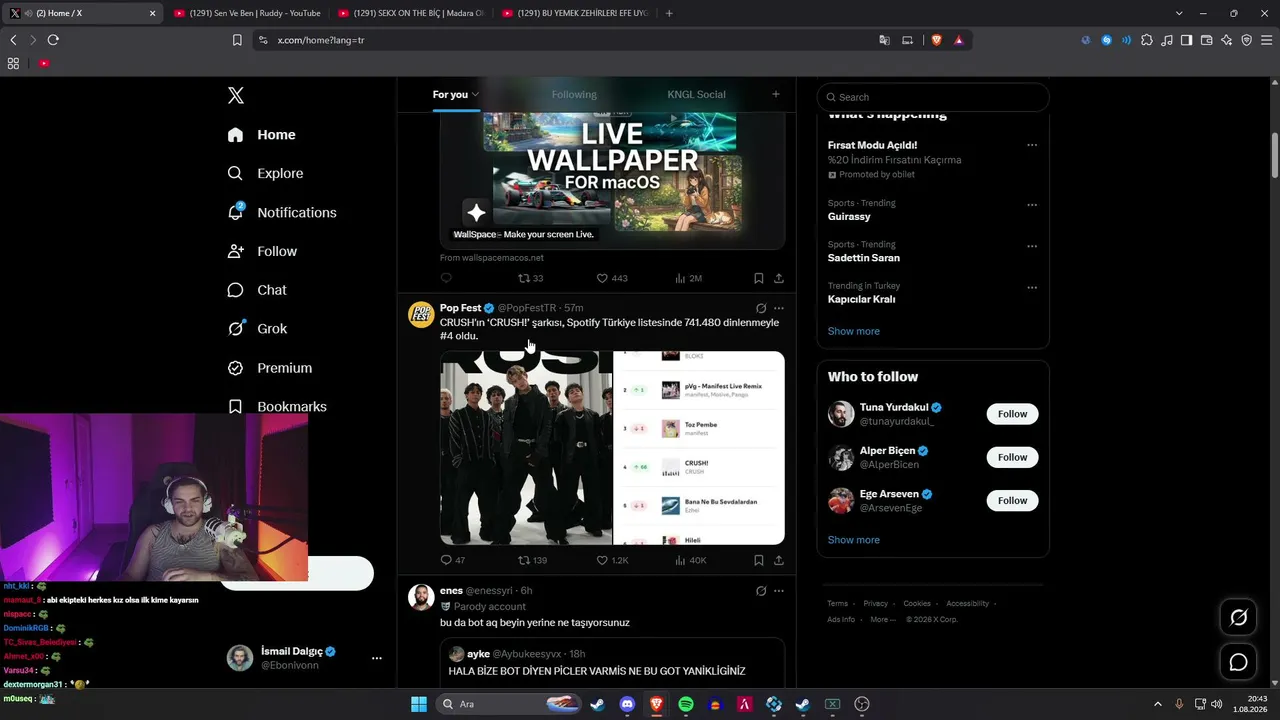Open Leo AI sparkle icon in toolbar

pos(1226,40)
